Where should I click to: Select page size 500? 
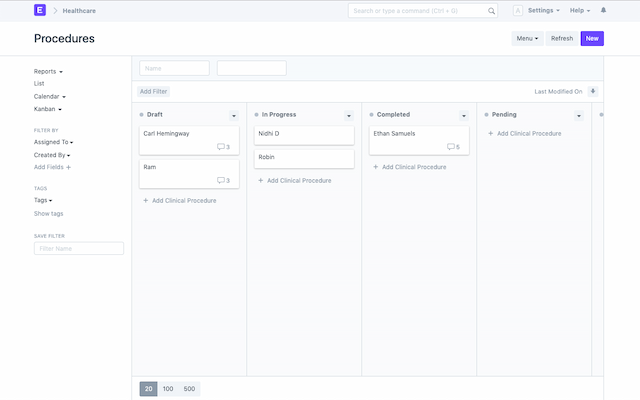(x=189, y=388)
